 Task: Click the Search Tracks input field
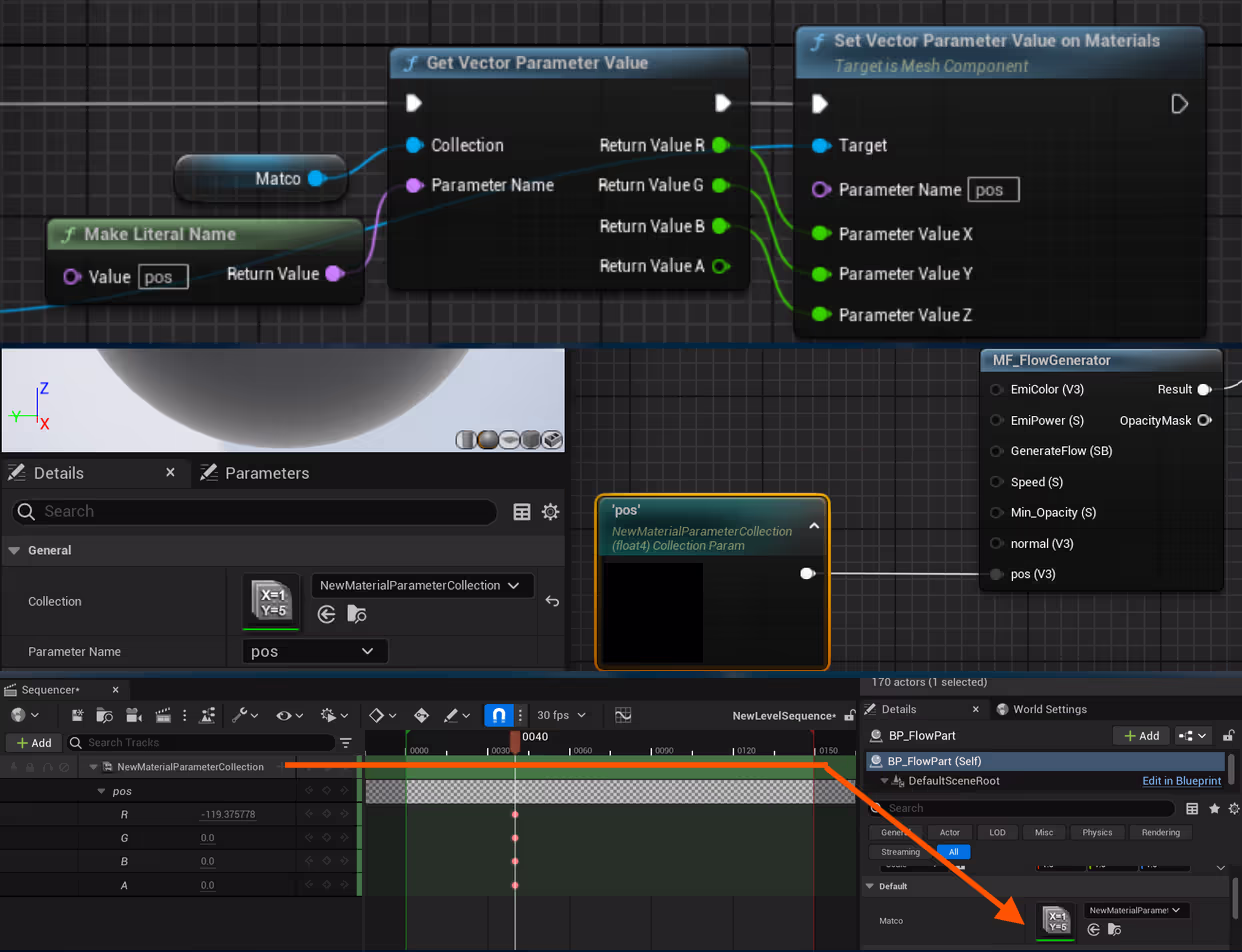[200, 743]
